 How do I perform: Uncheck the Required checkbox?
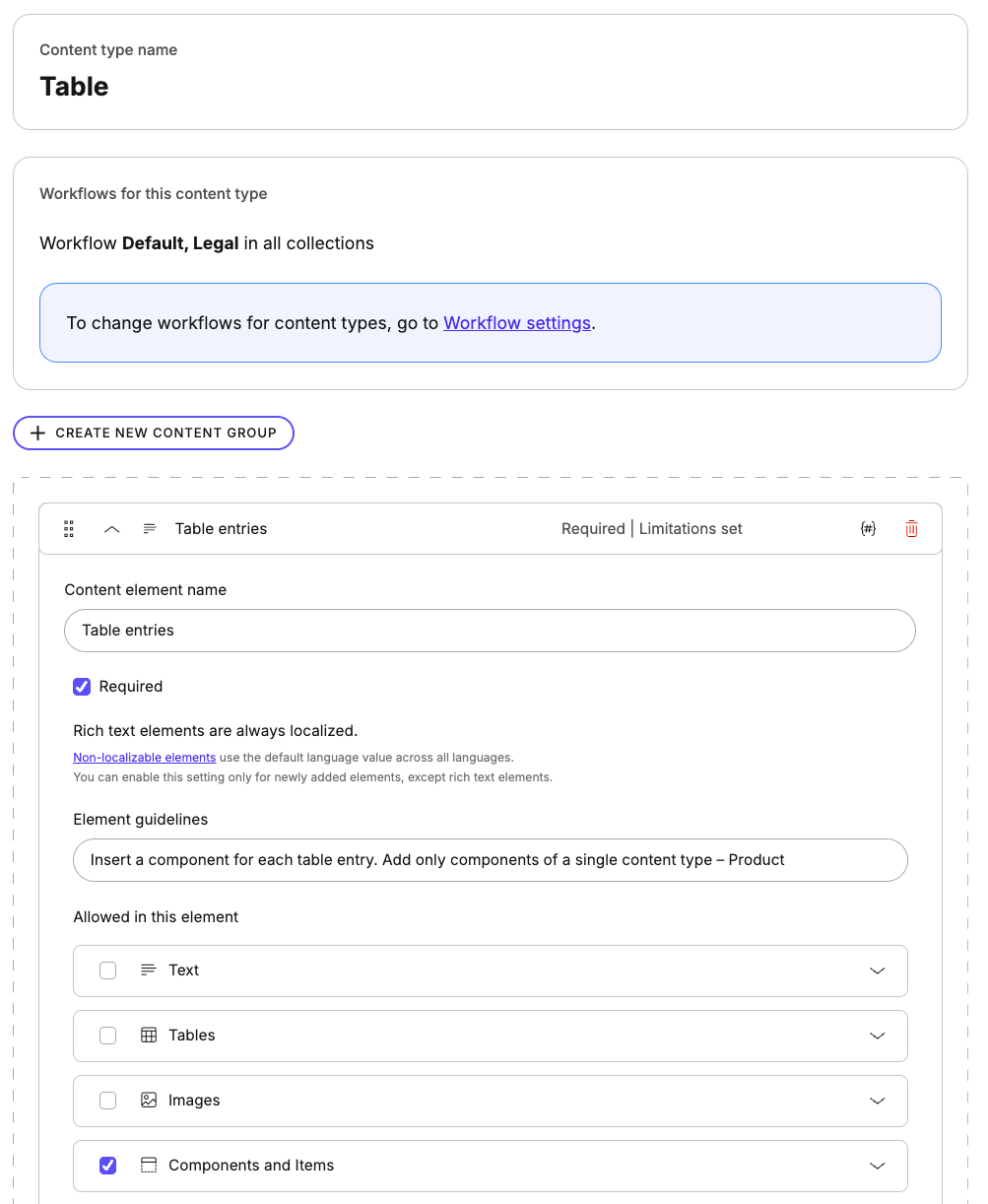(x=81, y=686)
